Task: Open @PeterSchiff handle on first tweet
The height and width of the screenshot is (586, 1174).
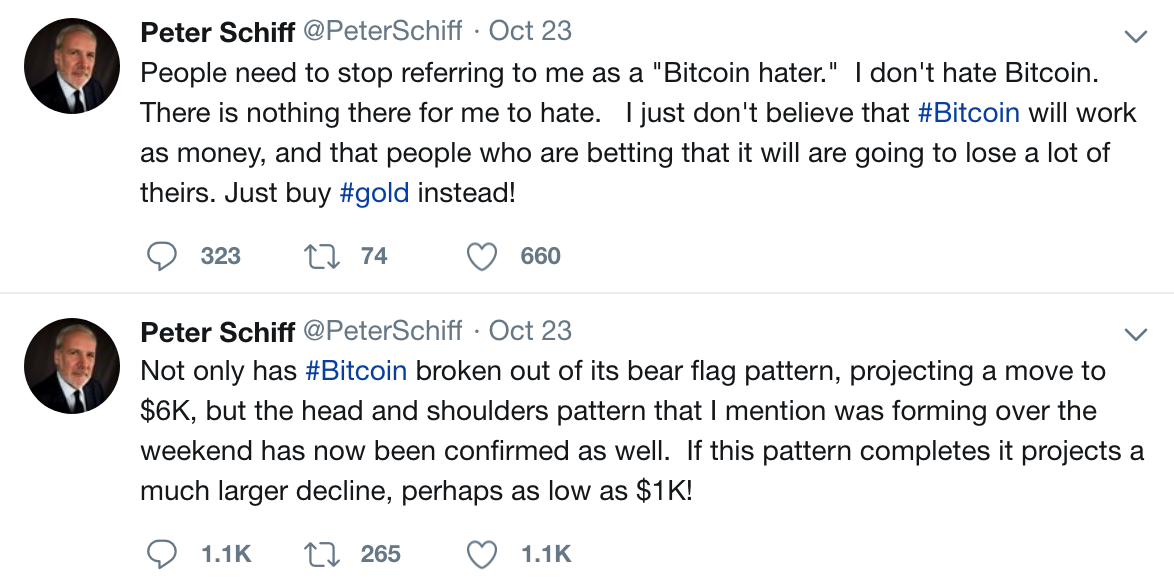Action: pyautogui.click(x=382, y=32)
